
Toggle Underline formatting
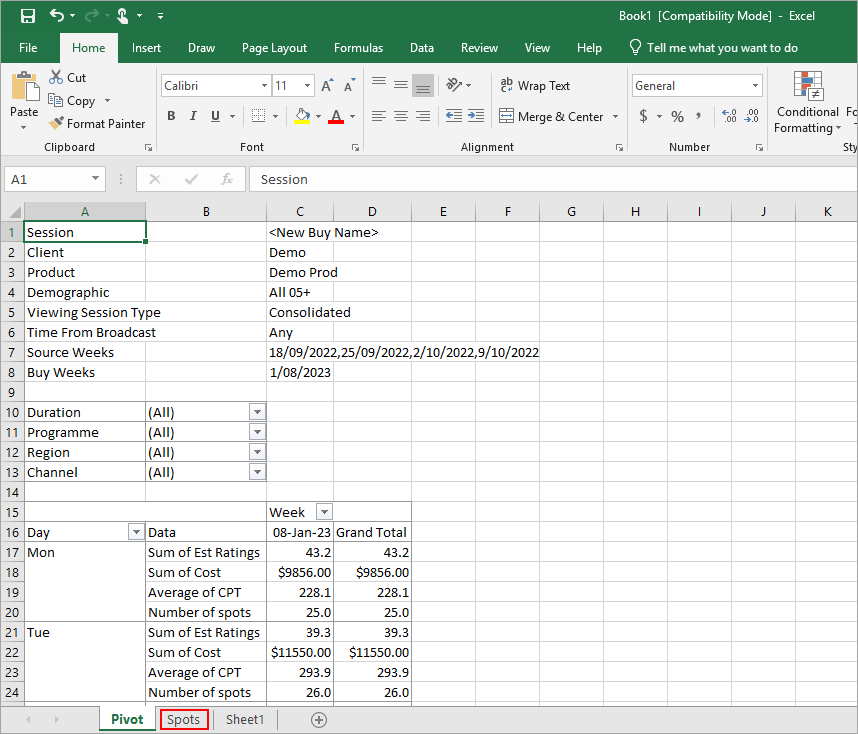pyautogui.click(x=216, y=116)
